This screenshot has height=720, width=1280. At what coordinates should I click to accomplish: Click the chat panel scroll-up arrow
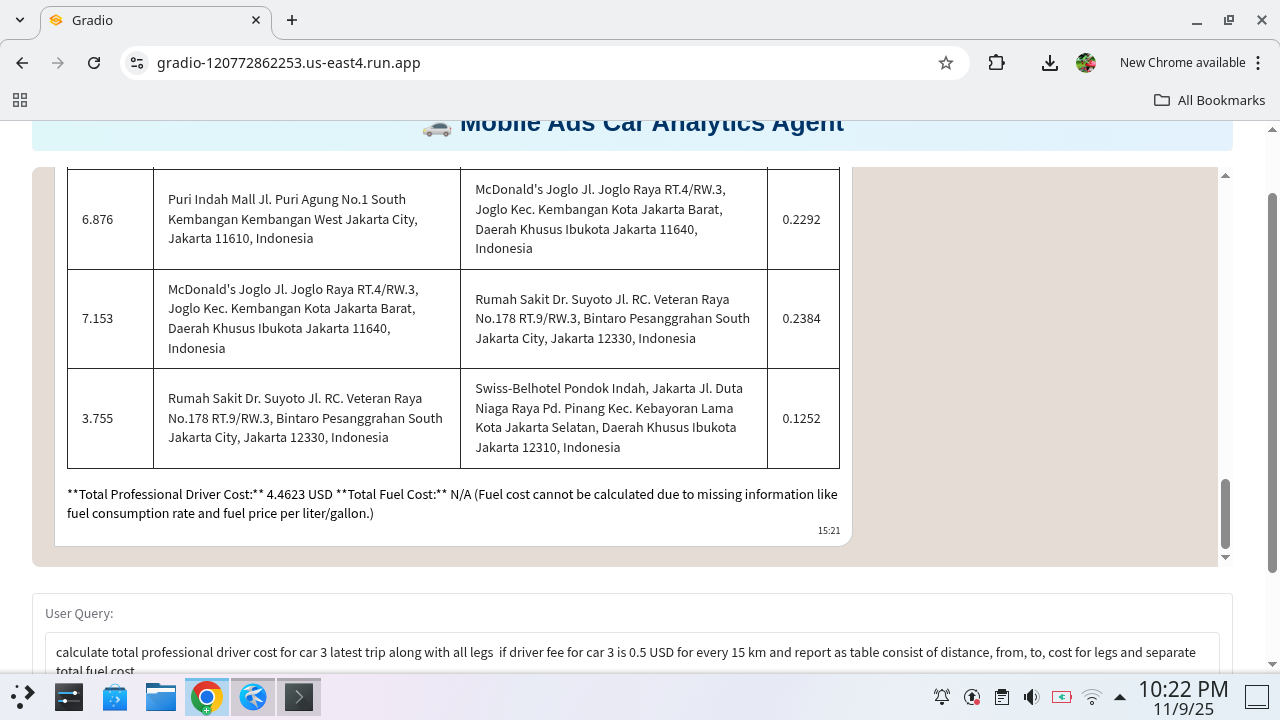point(1225,176)
